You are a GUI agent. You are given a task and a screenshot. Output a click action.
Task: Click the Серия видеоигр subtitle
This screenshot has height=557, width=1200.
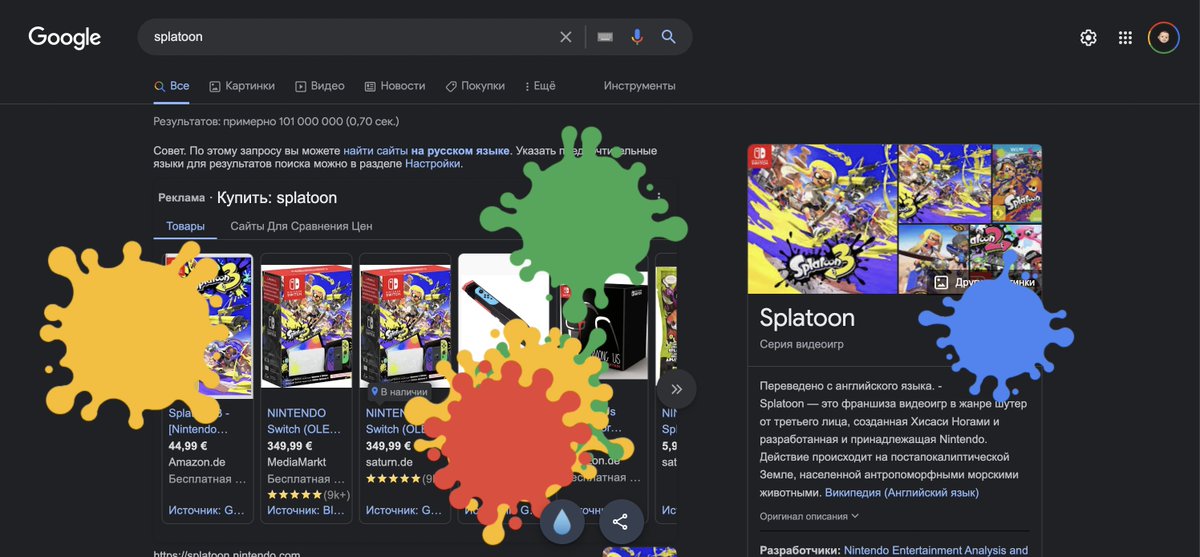tap(802, 344)
